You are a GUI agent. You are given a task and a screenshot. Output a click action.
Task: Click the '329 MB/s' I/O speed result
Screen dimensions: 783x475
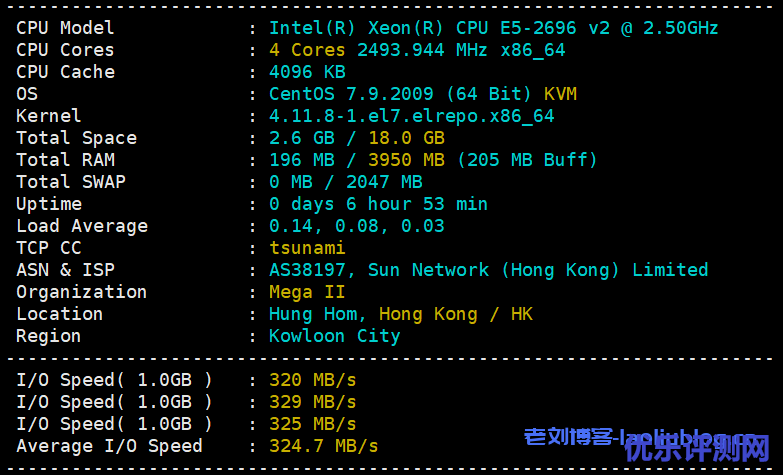coord(313,402)
